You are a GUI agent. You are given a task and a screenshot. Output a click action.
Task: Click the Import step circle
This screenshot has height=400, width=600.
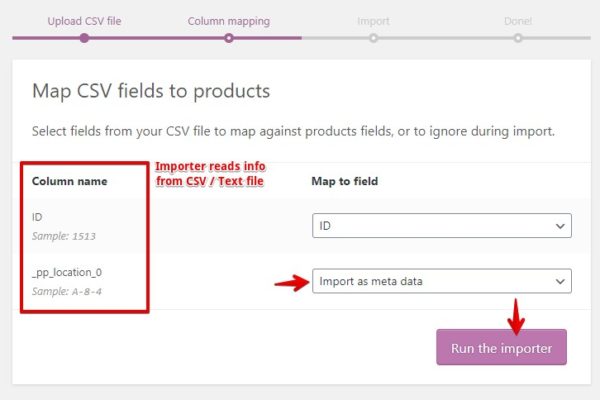coord(373,38)
